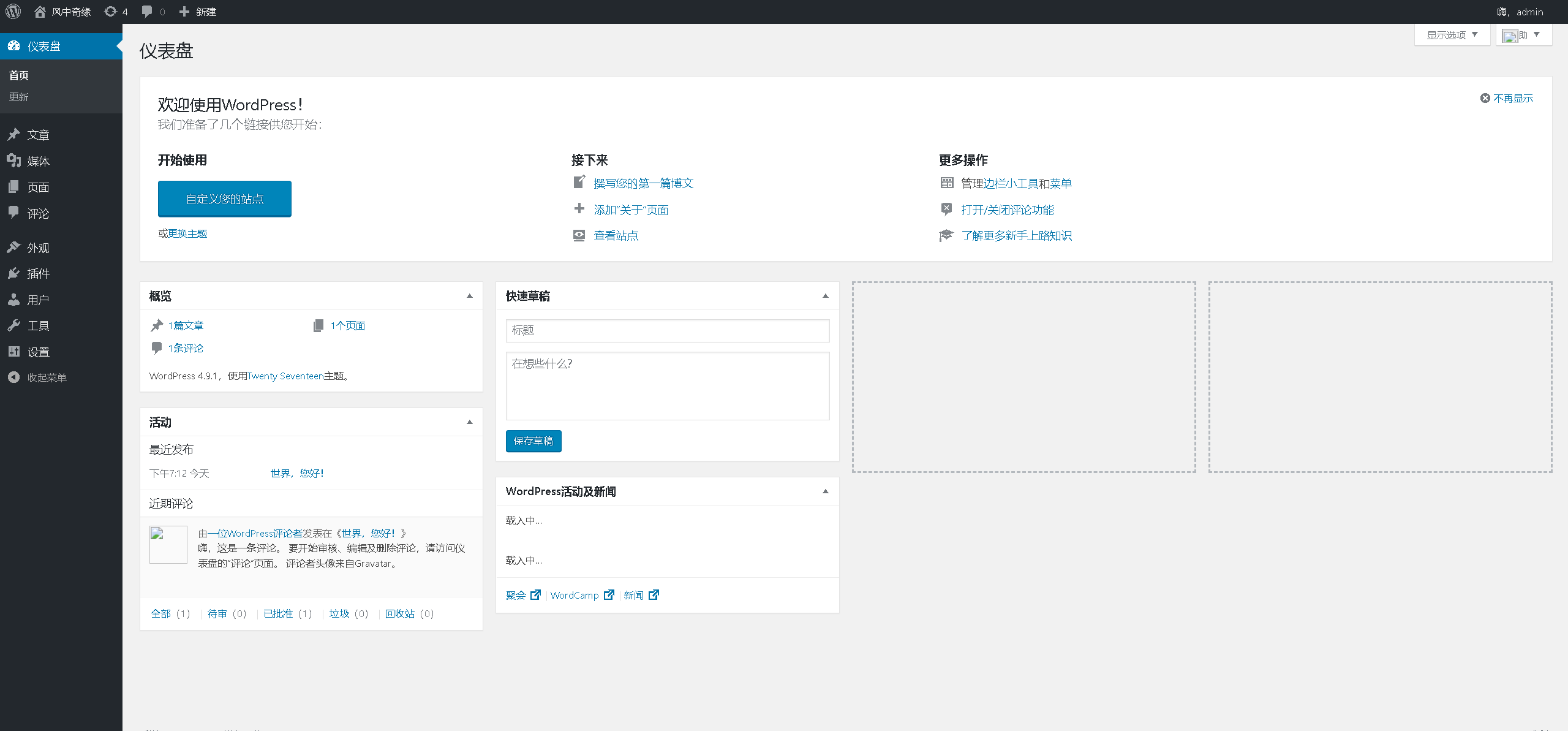Collapse the 快速草稿 widget panel

pos(826,296)
